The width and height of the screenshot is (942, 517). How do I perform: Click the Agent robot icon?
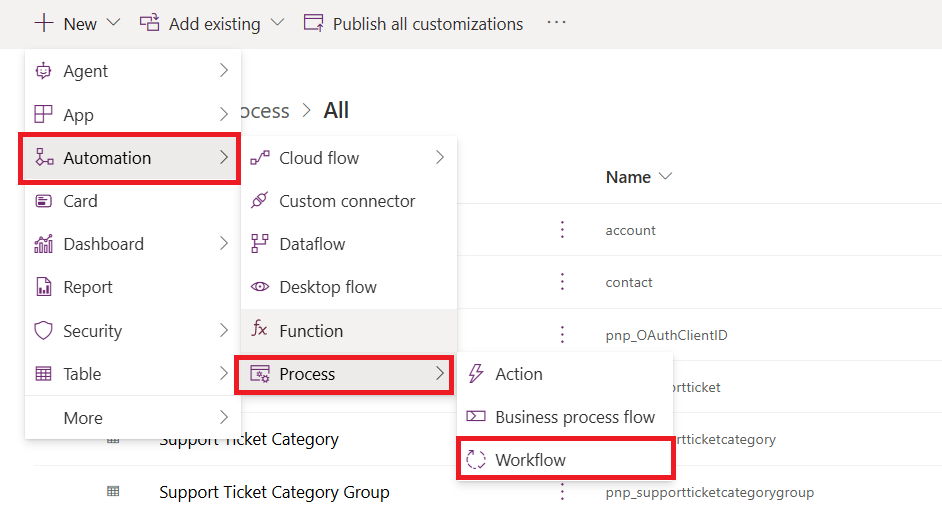click(43, 71)
